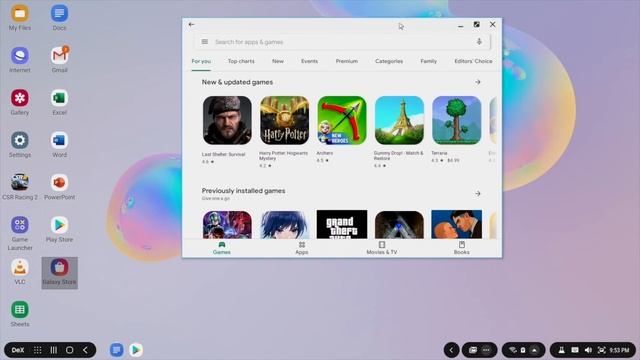Open the apps grid in the taskbar
The image size is (640, 360).
[38, 350]
